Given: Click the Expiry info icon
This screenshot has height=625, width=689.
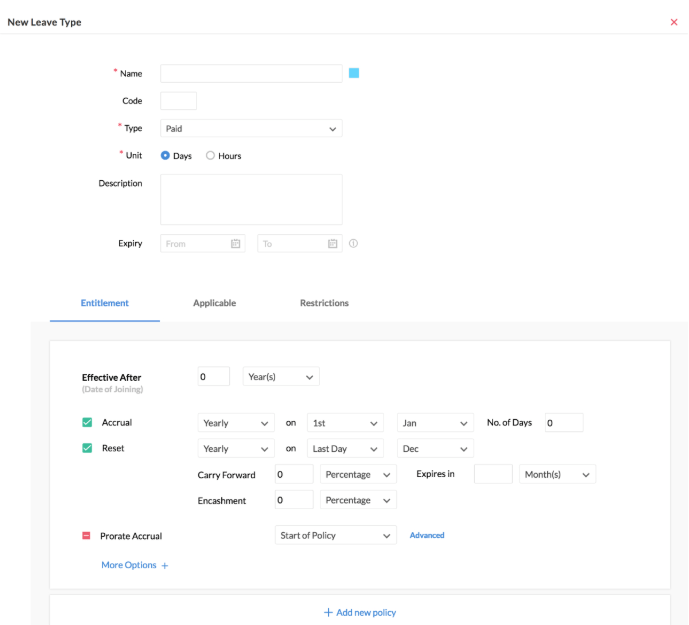Looking at the screenshot, I should pyautogui.click(x=354, y=243).
